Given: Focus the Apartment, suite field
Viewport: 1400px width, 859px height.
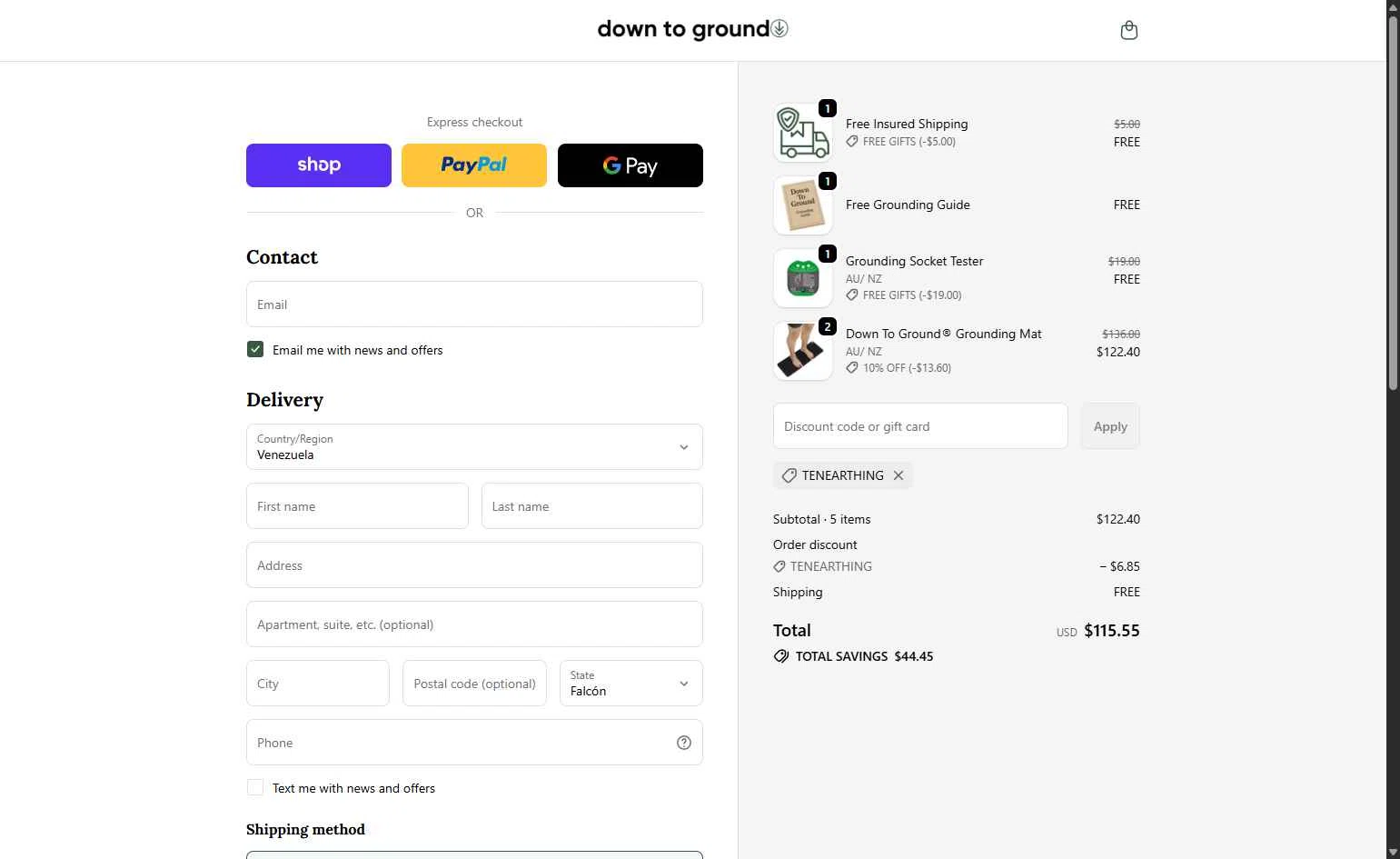Looking at the screenshot, I should (x=474, y=624).
